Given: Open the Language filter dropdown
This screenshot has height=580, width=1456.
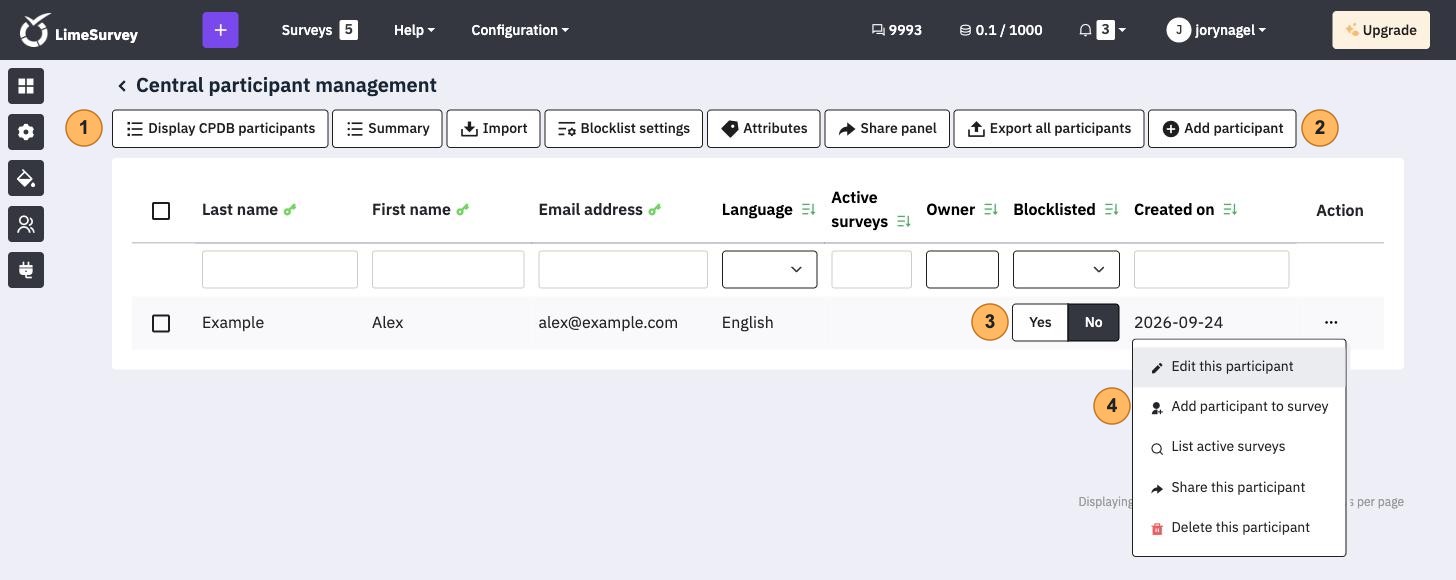Looking at the screenshot, I should [x=769, y=270].
